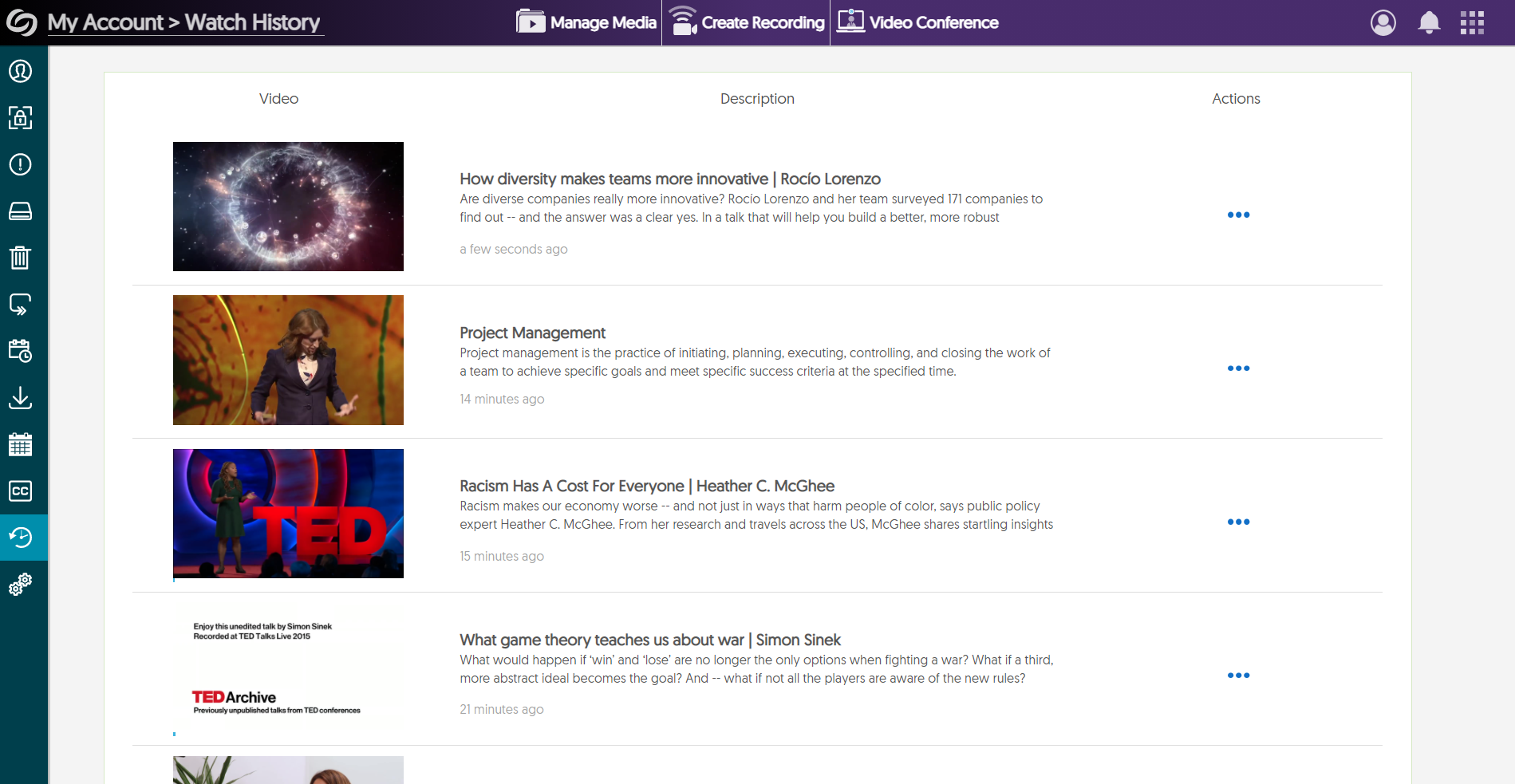Open actions dots for Rocío Lorenzo video
Screen dimensions: 1515x784
[x=1238, y=215]
